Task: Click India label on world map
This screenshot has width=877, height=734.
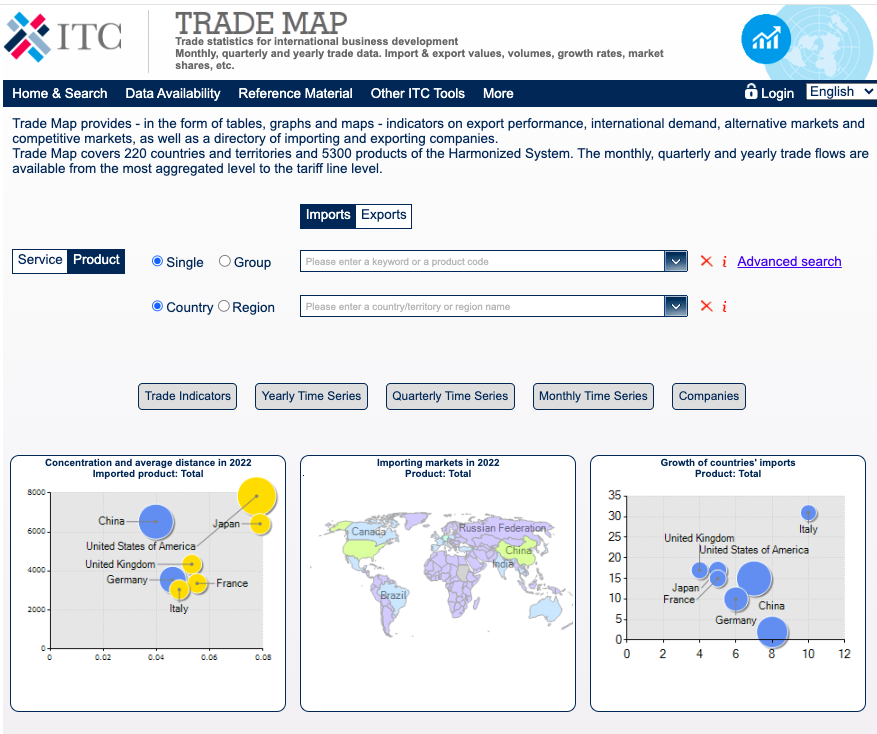Action: click(503, 564)
